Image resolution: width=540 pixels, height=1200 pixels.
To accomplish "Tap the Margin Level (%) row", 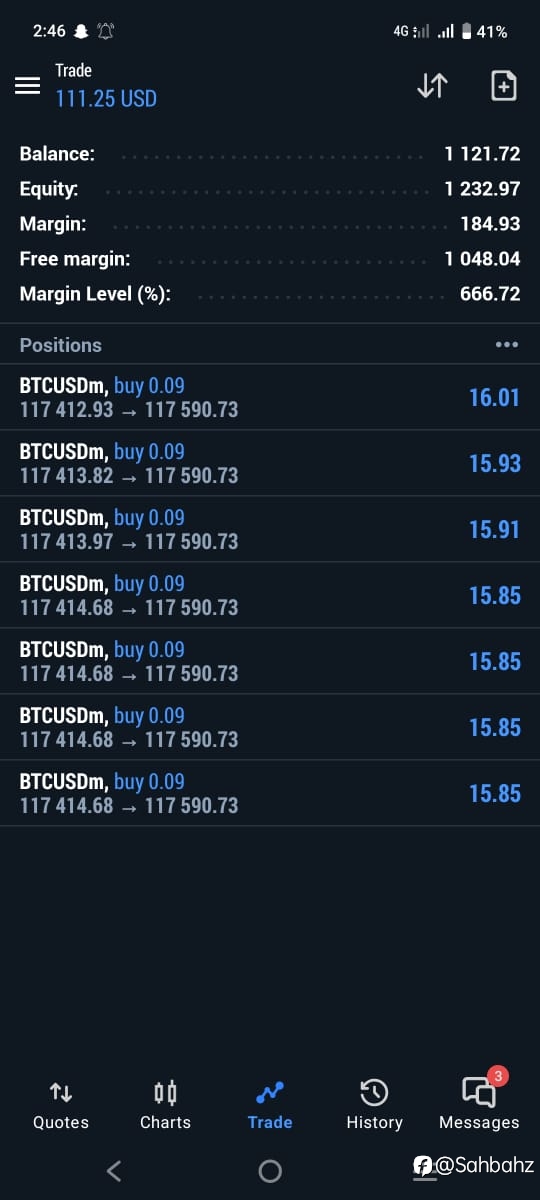I will (x=270, y=294).
